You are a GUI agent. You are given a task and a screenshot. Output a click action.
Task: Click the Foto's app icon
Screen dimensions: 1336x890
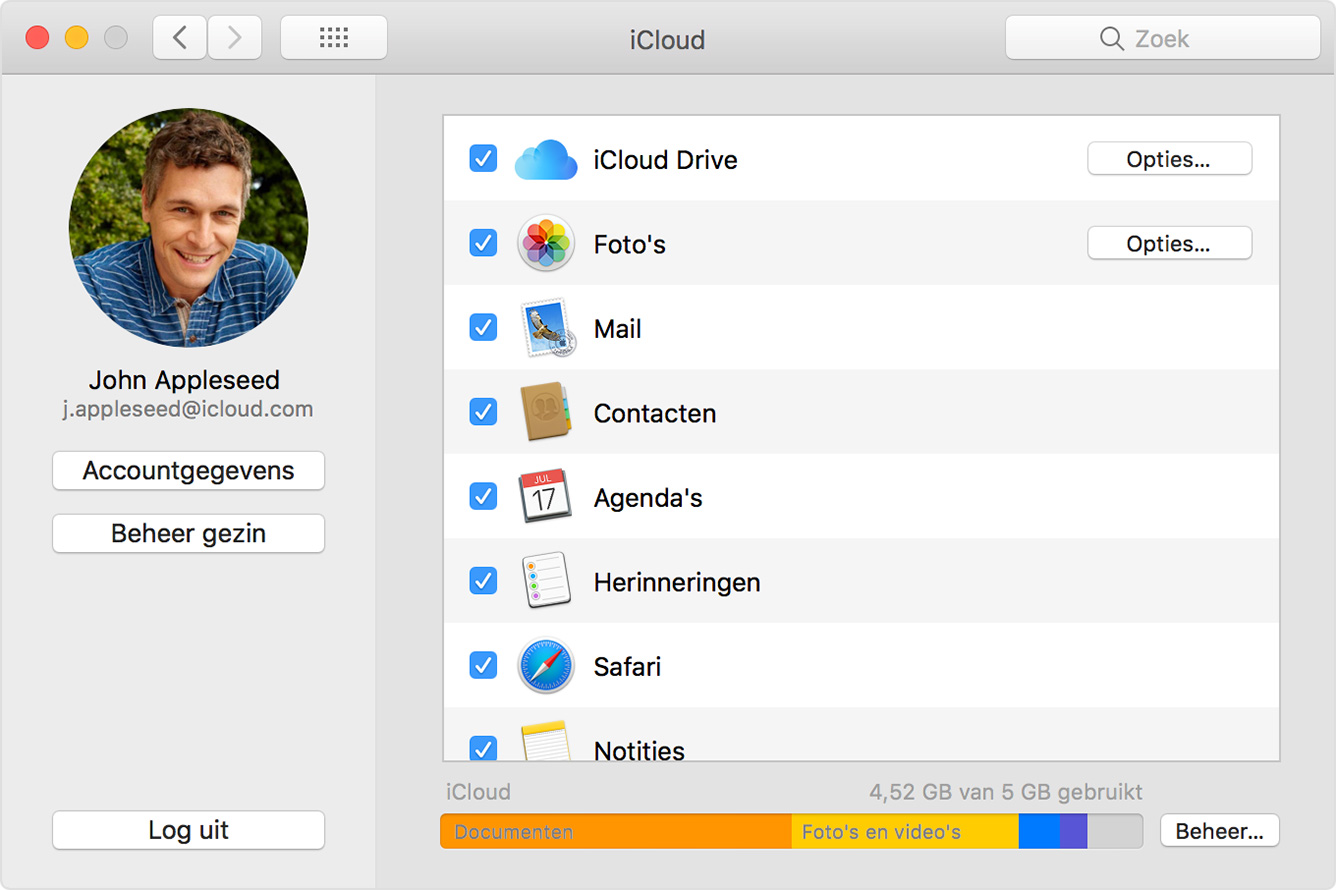click(x=545, y=243)
